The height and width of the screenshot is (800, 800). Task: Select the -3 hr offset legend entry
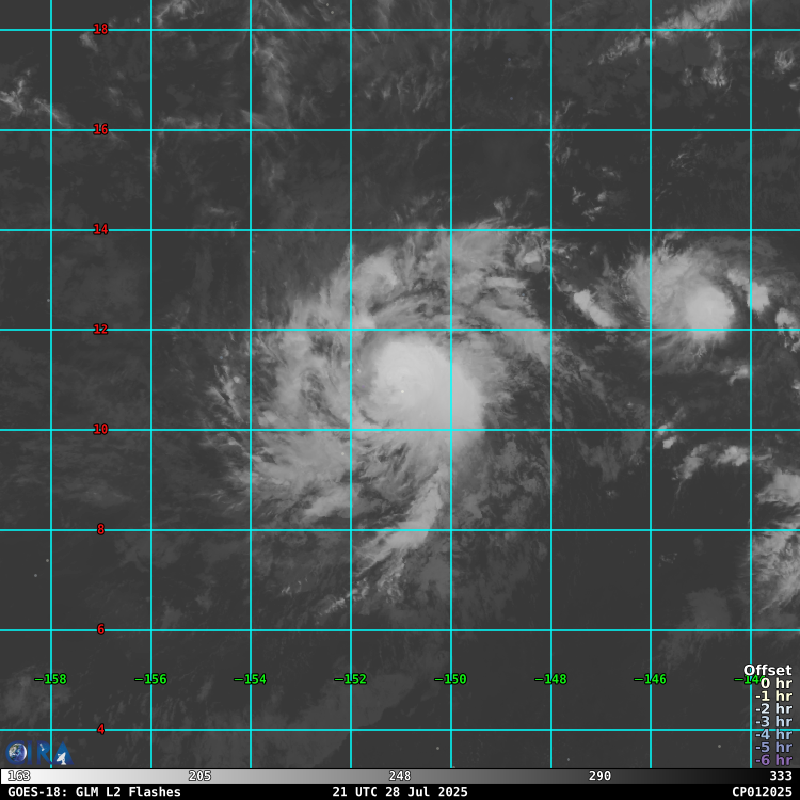point(773,722)
